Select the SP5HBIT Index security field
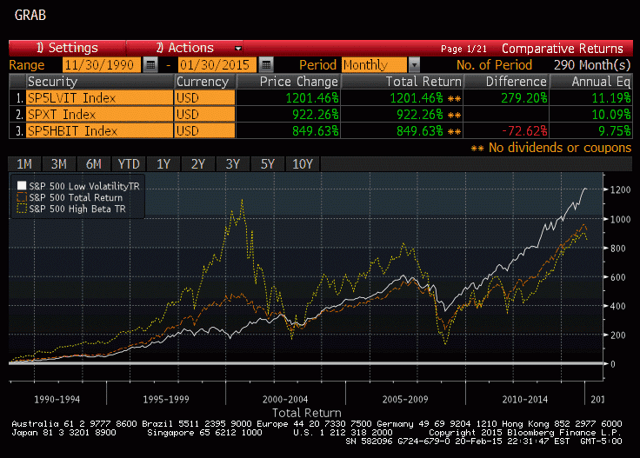640x458 pixels. (x=100, y=131)
